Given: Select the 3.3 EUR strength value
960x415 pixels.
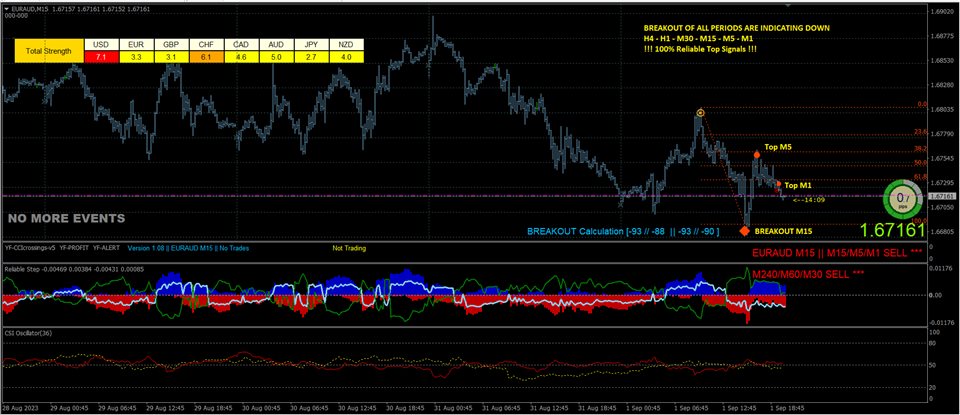Looking at the screenshot, I should coord(135,57).
